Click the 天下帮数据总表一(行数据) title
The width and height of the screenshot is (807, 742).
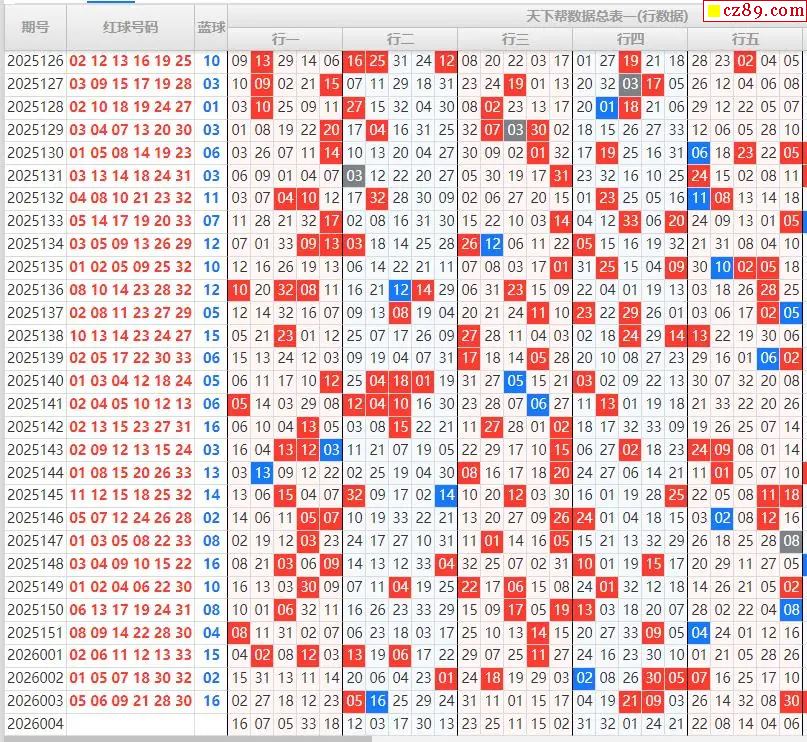(x=607, y=16)
